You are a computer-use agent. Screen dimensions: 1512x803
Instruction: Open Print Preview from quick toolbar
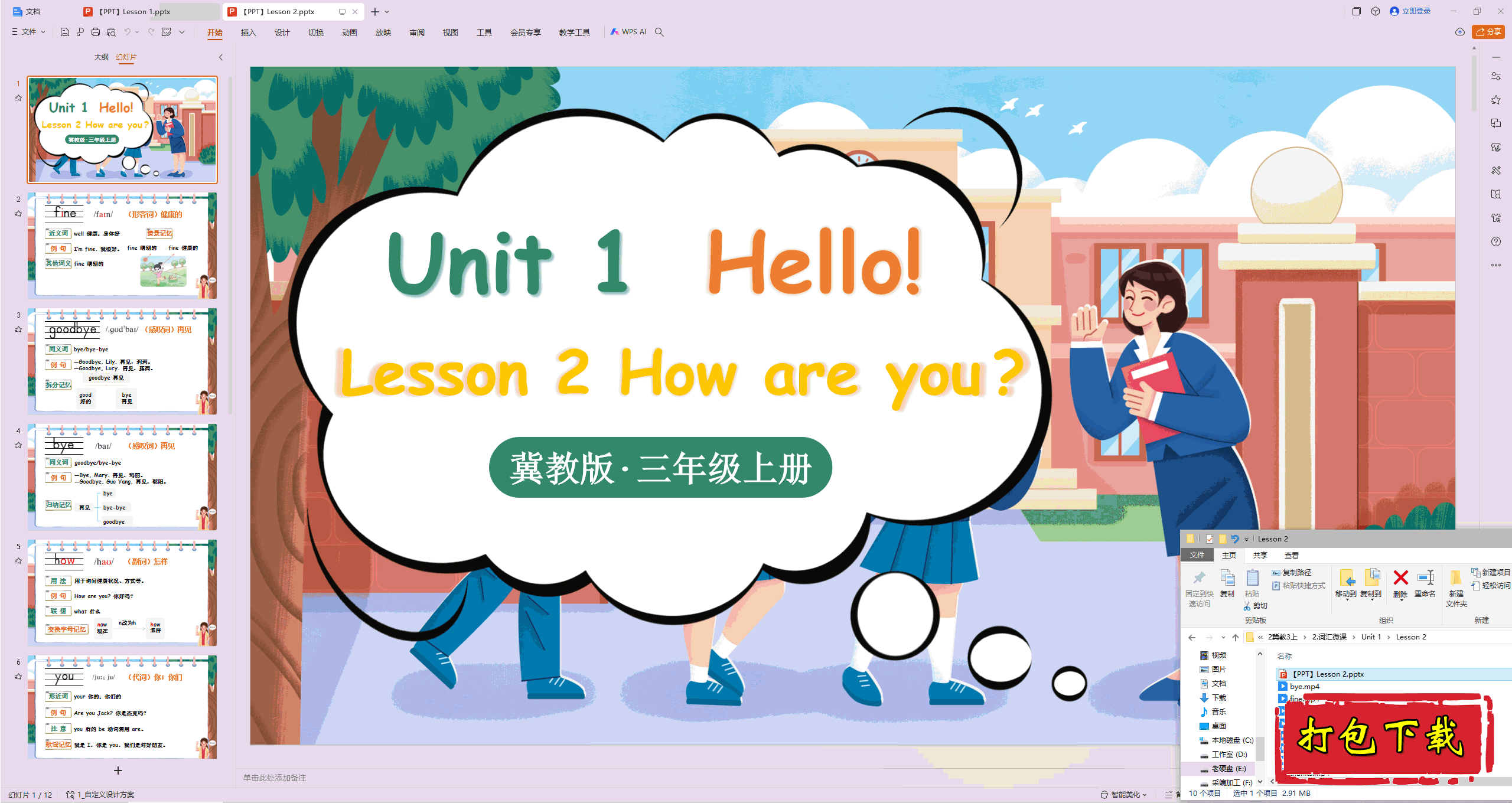(111, 32)
